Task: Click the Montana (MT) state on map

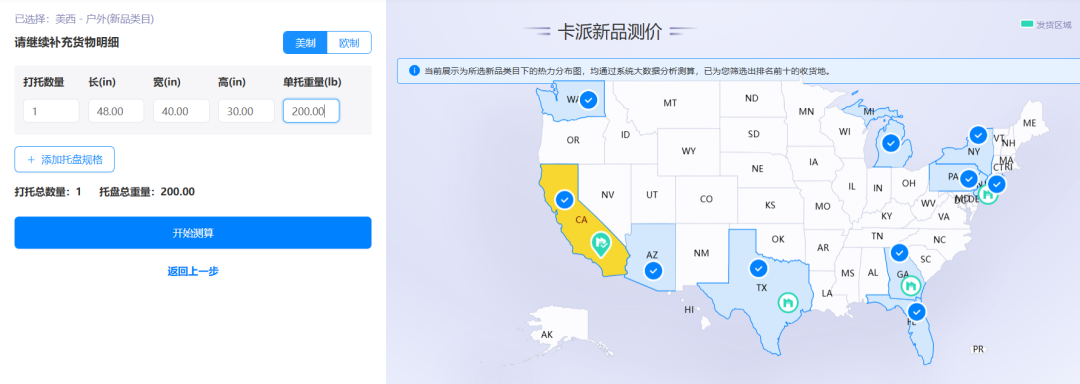Action: (669, 103)
